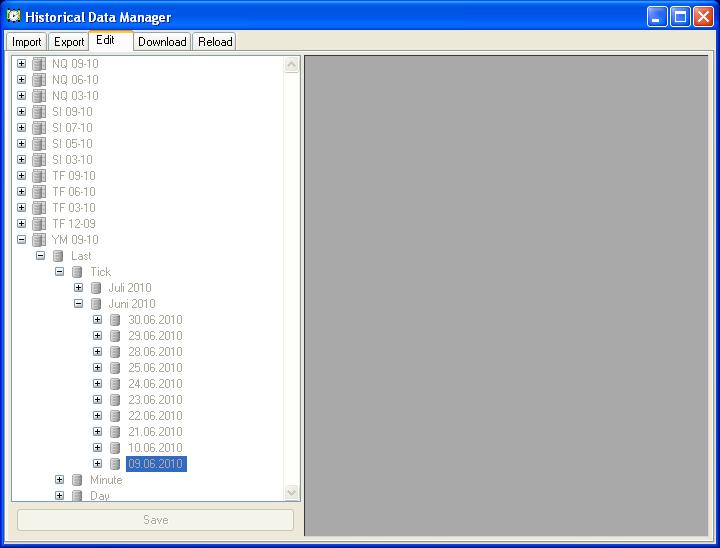The height and width of the screenshot is (548, 720).
Task: Select the NQ 03-10 tree entry
Action: [x=75, y=96]
